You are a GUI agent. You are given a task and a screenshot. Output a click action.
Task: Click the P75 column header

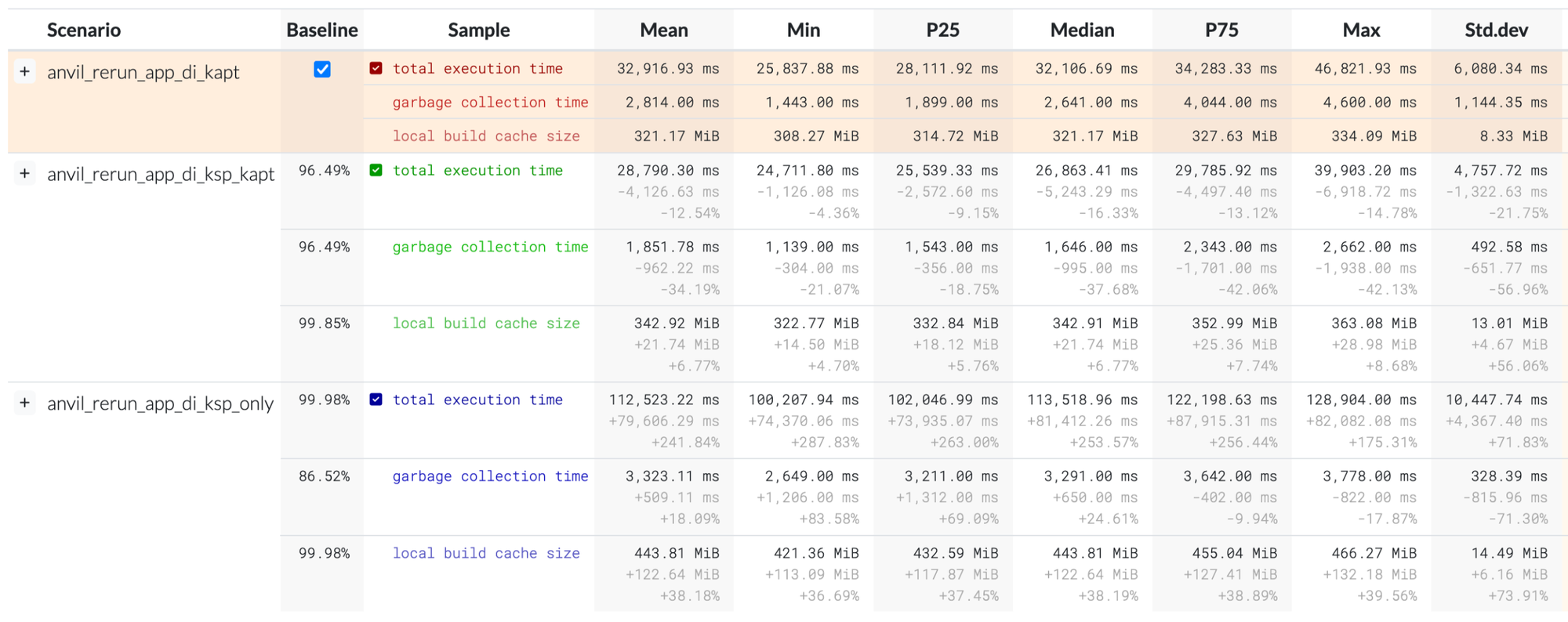[x=1221, y=30]
